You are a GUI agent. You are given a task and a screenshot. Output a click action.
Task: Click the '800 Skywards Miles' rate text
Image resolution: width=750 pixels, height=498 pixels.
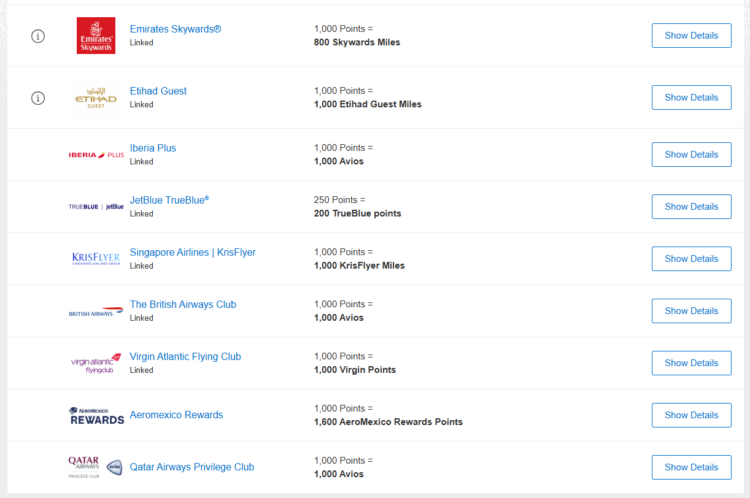click(x=357, y=42)
